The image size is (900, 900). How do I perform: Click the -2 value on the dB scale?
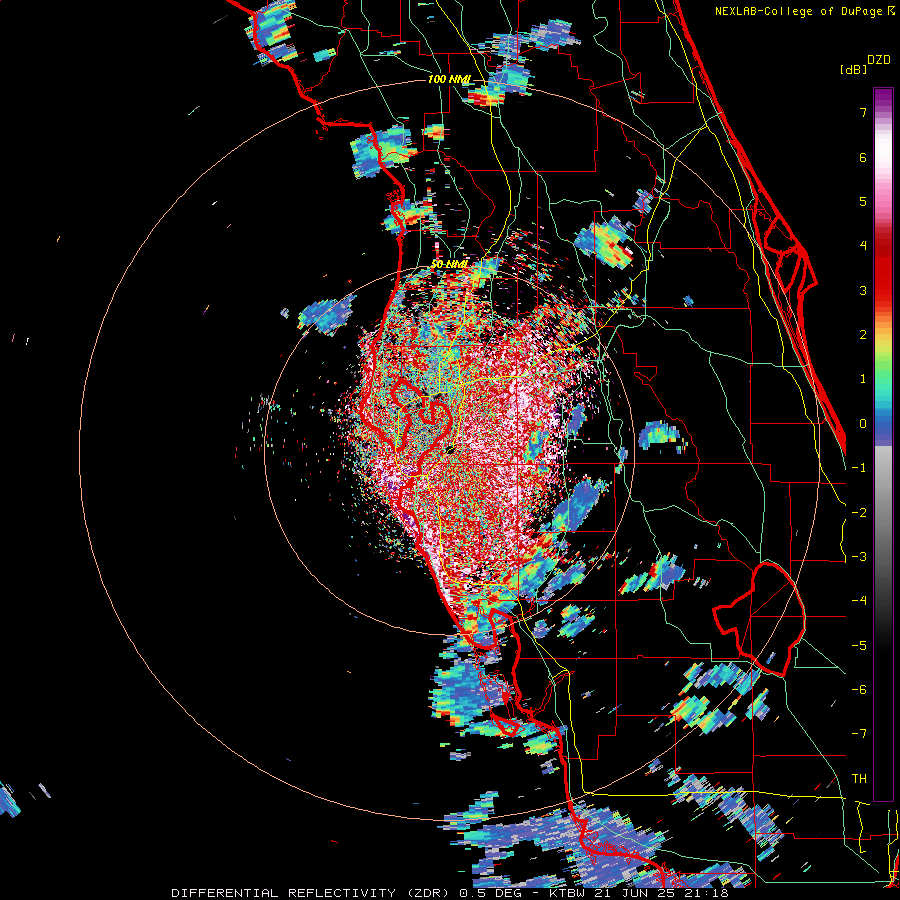click(x=859, y=513)
